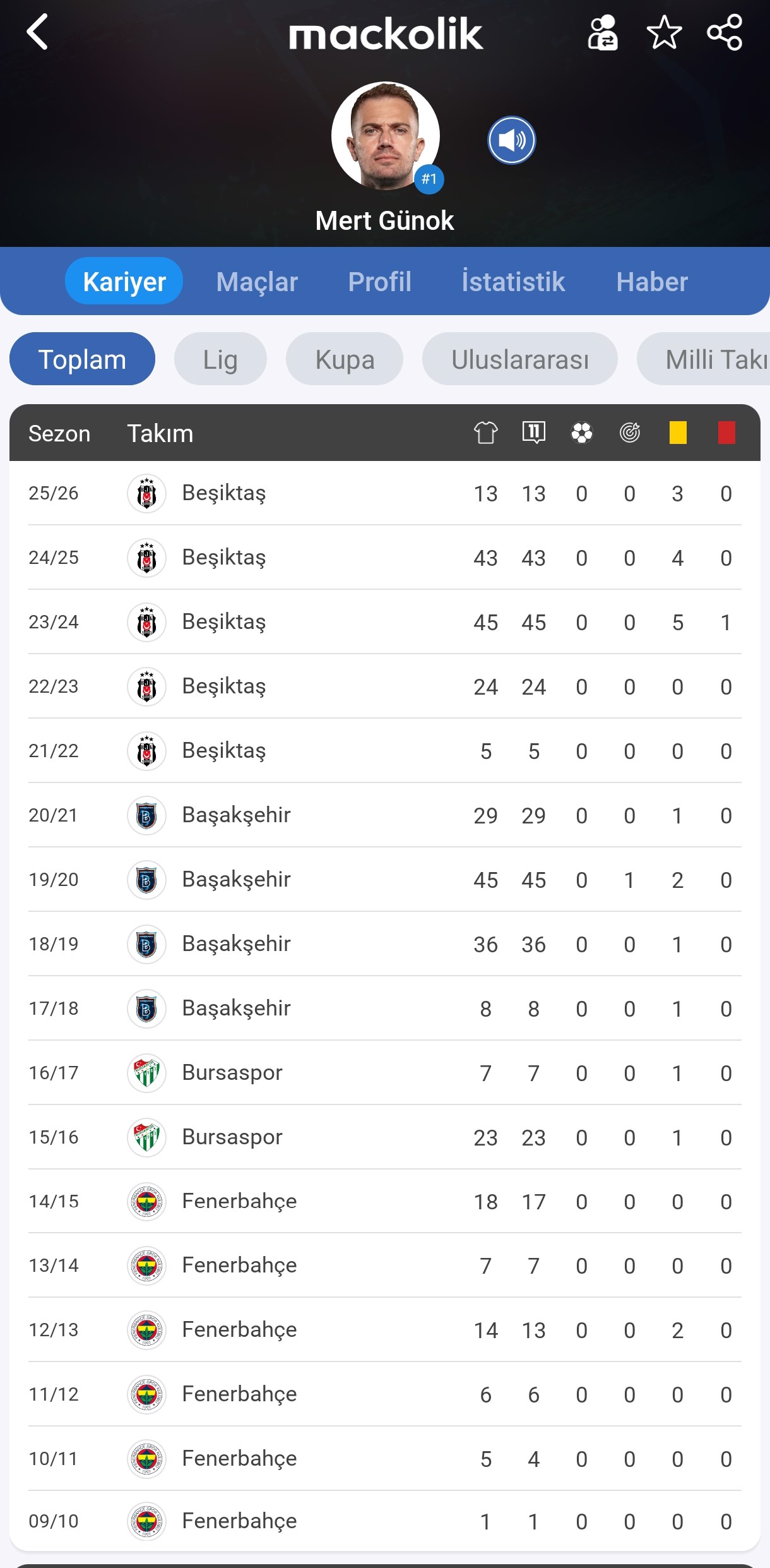Switch to the Maçlar tab
The image size is (770, 1568).
point(257,282)
